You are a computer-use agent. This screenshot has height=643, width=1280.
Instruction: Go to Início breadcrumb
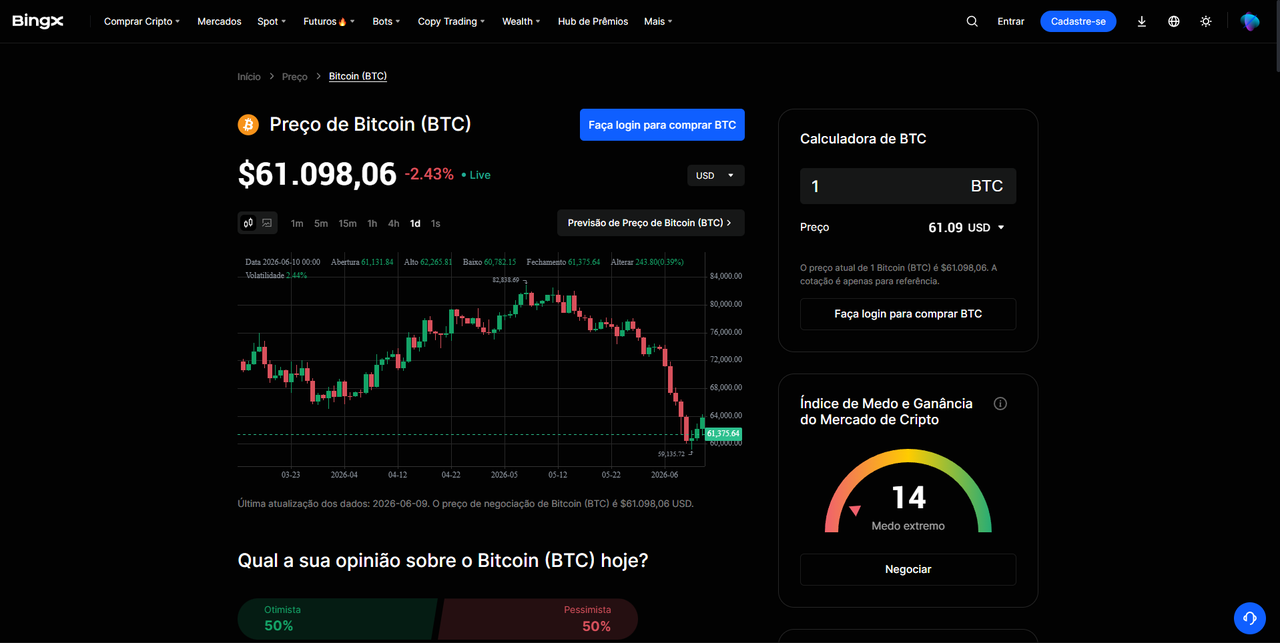click(x=249, y=77)
